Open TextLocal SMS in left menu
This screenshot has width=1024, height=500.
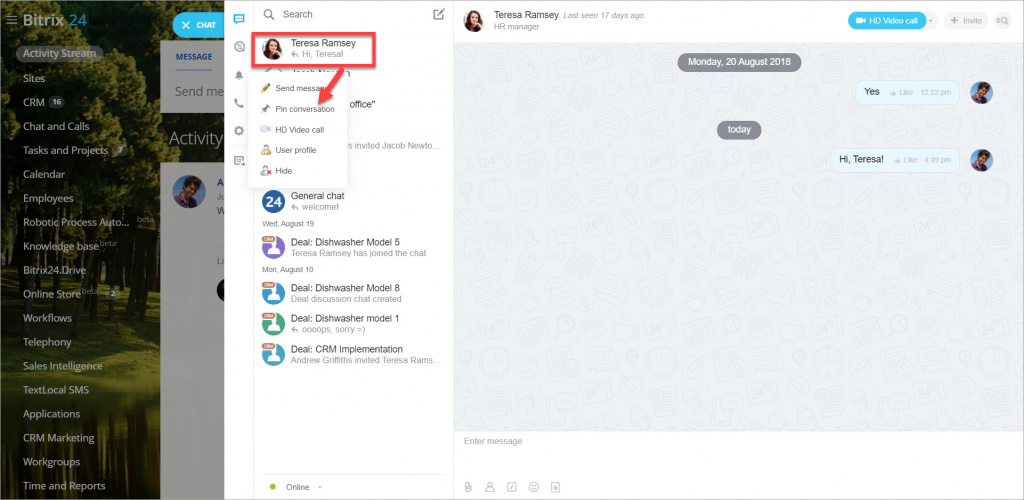tap(56, 390)
